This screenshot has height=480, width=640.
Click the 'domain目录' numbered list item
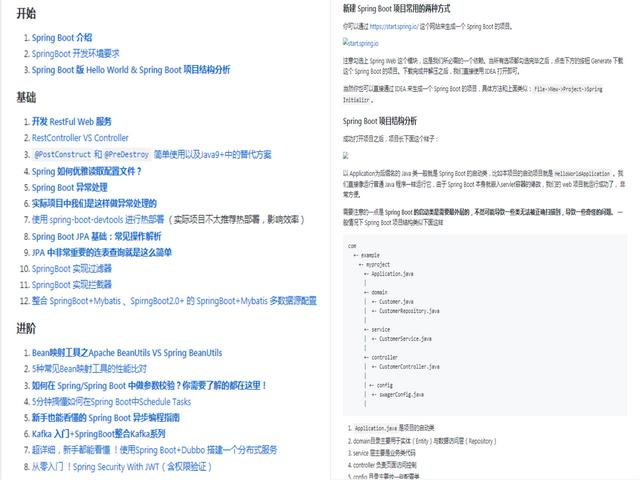tap(424, 441)
